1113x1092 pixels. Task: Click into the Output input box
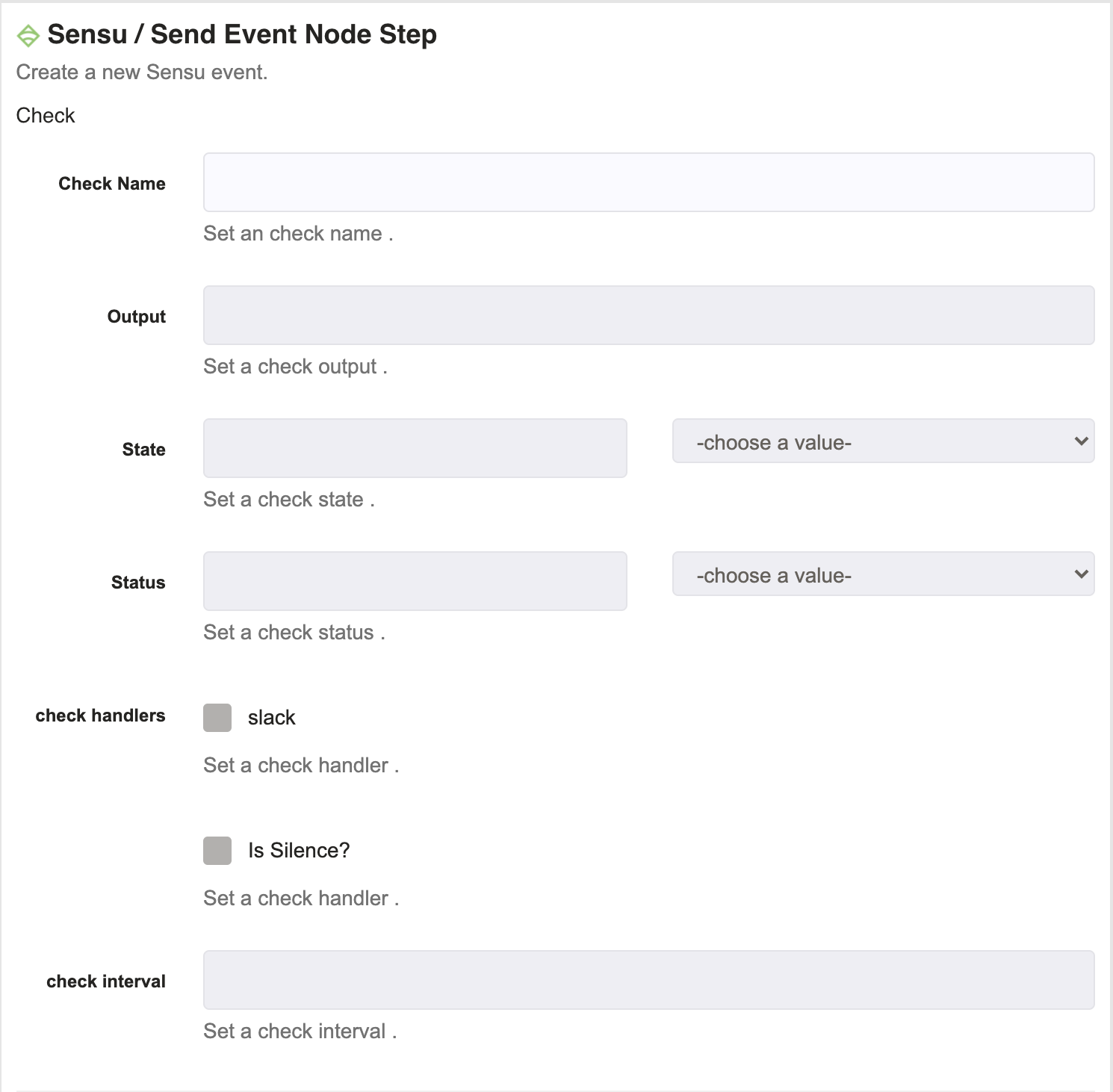tap(648, 315)
